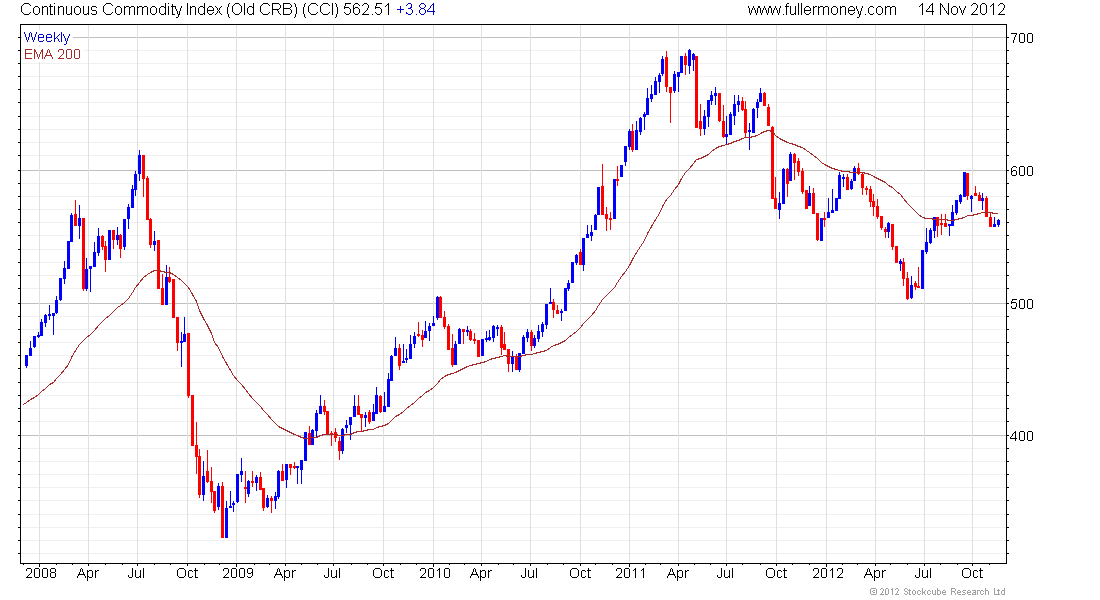The image size is (1100, 600).
Task: Click the 400 price axis label
Action: (1022, 436)
